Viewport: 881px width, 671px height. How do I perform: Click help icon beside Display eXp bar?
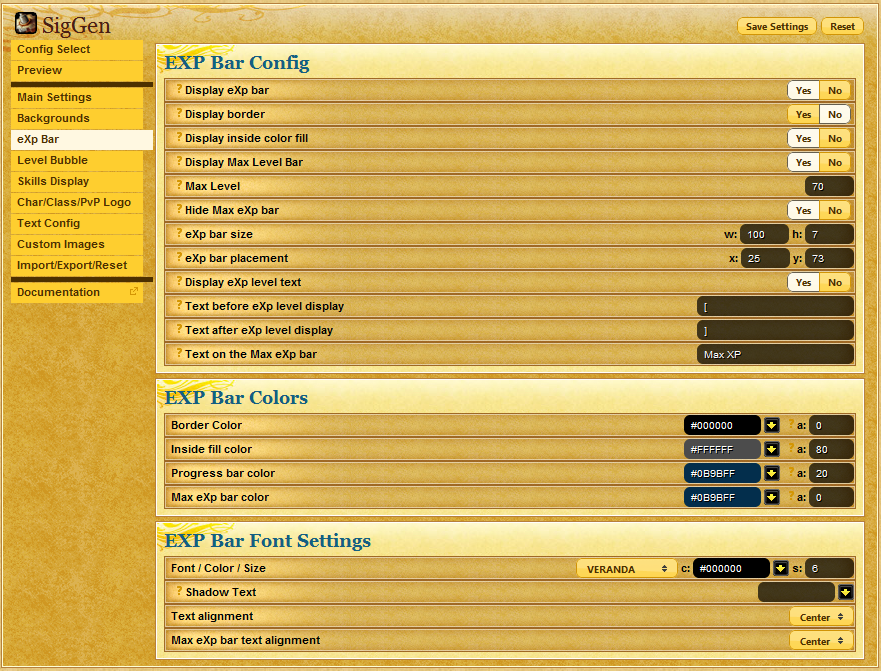coord(179,90)
